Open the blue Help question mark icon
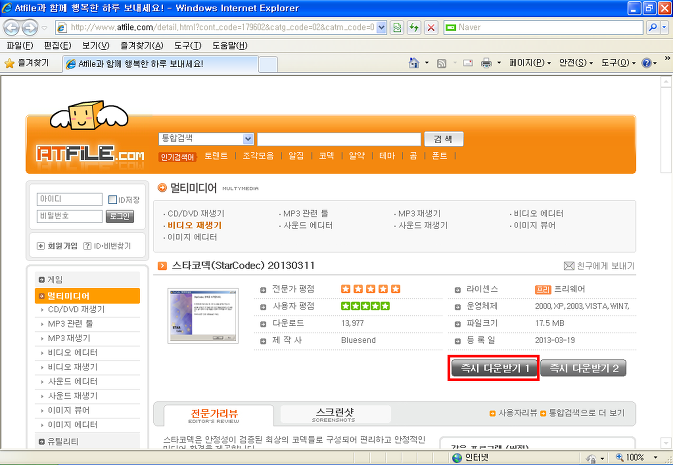The width and height of the screenshot is (673, 465). pyautogui.click(x=646, y=63)
